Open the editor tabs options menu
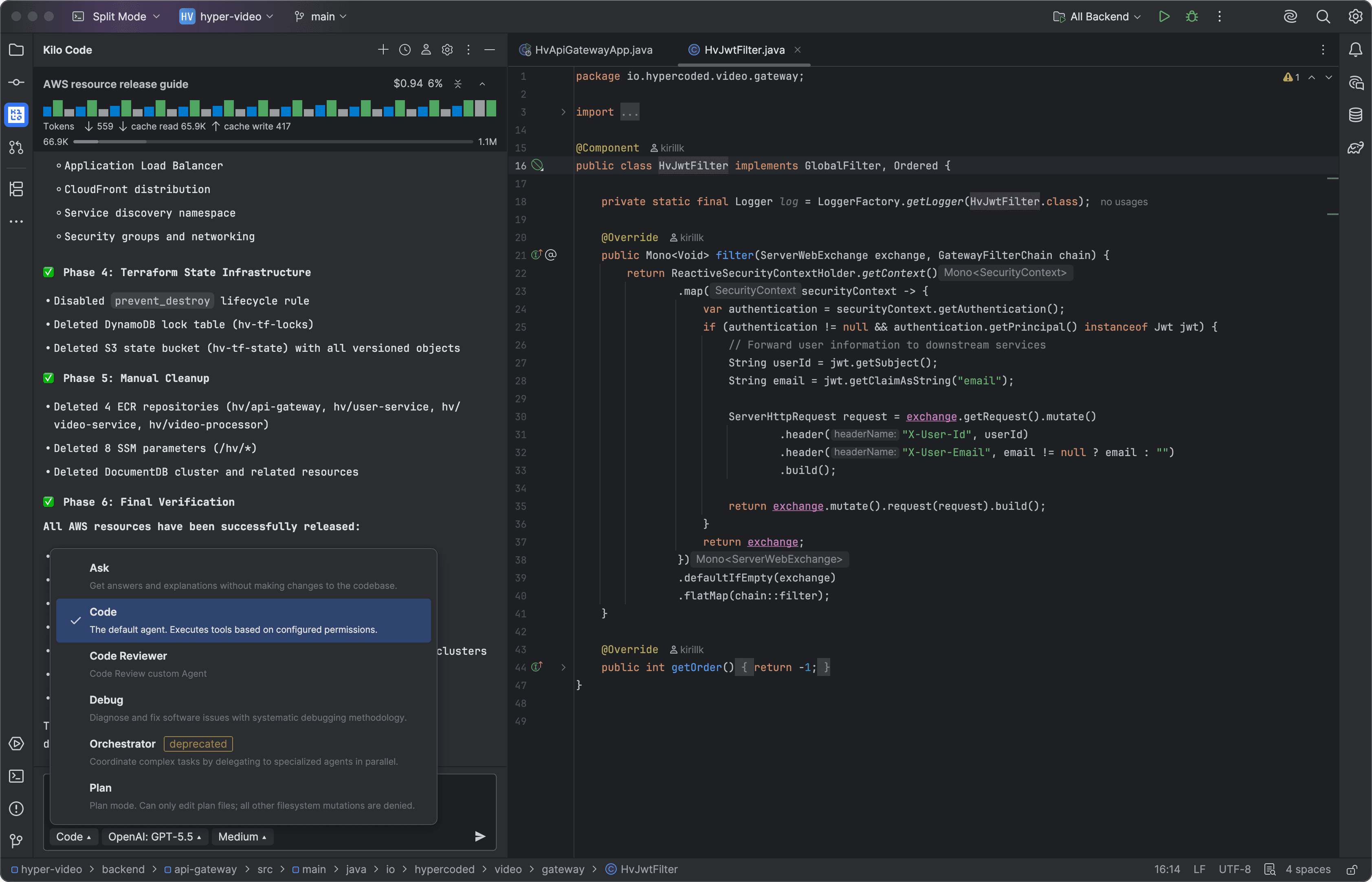Screen dimensions: 1372x882 [x=1323, y=50]
